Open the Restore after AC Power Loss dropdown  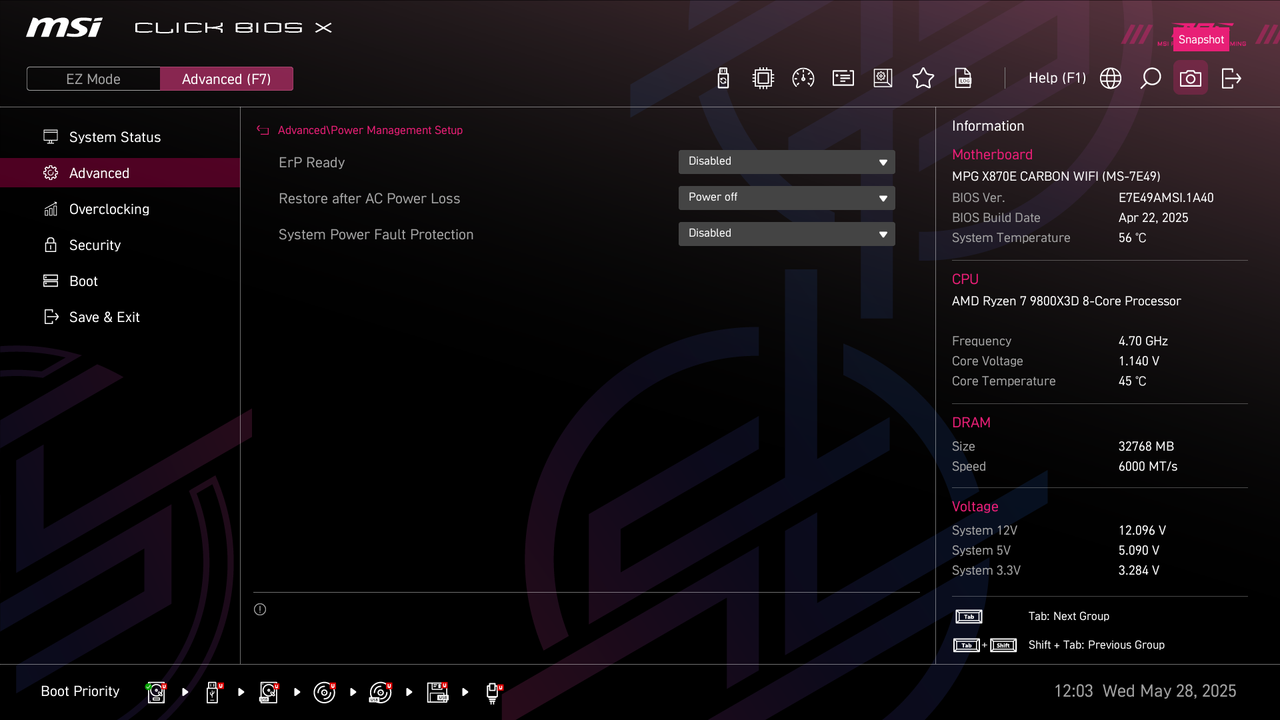click(x=786, y=198)
